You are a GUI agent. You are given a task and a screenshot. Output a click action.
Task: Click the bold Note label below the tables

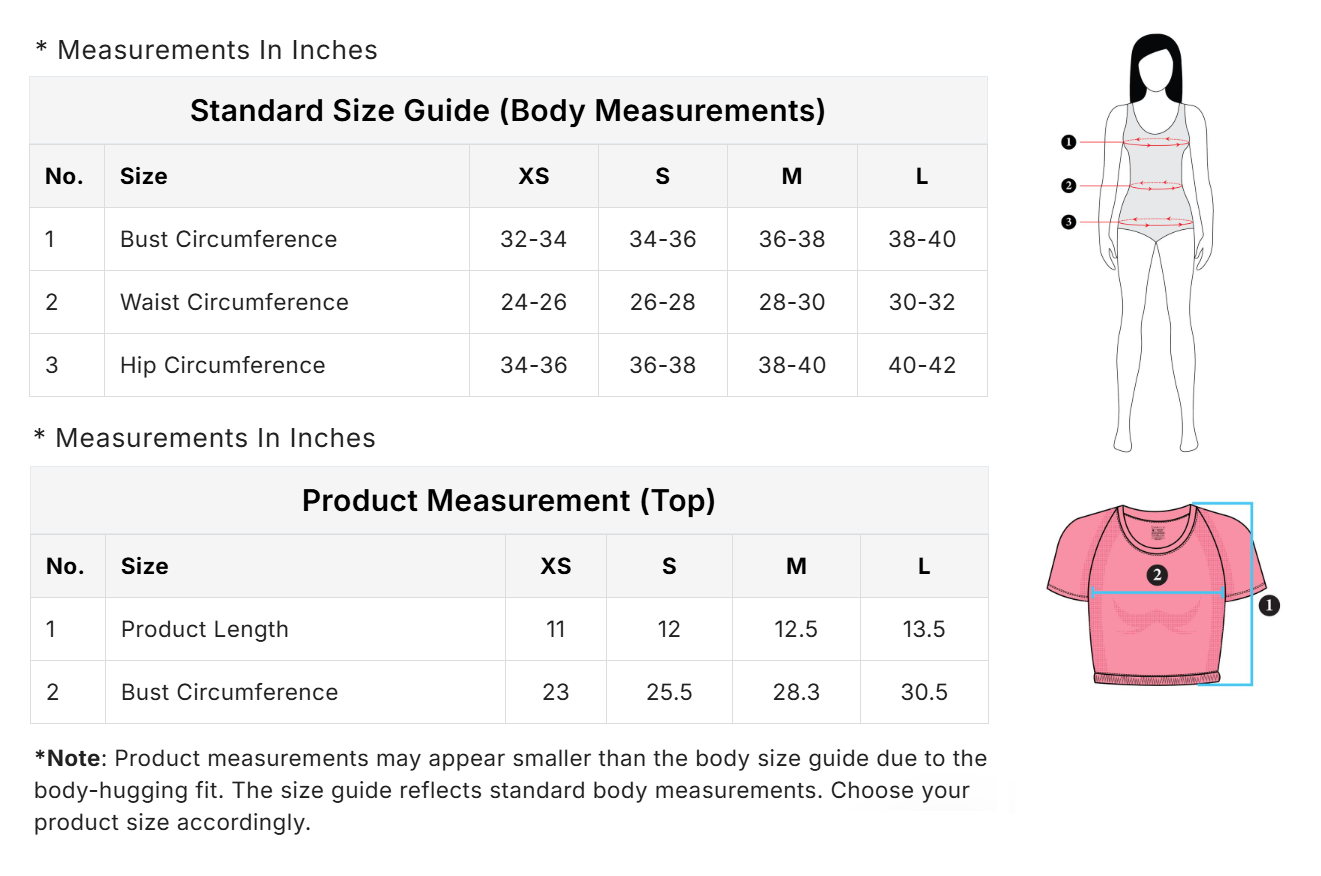click(x=68, y=758)
